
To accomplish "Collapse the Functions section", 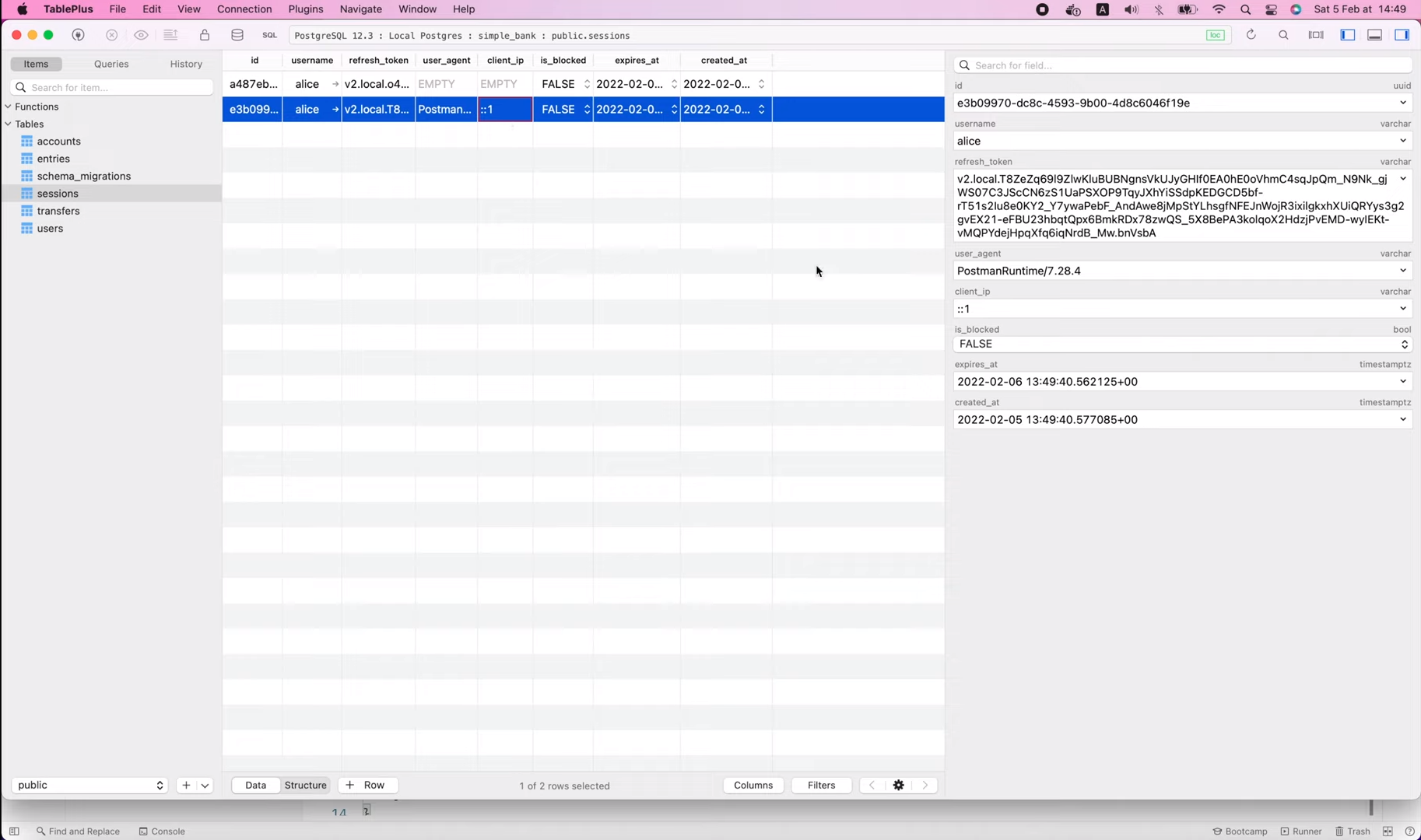I will [x=9, y=107].
